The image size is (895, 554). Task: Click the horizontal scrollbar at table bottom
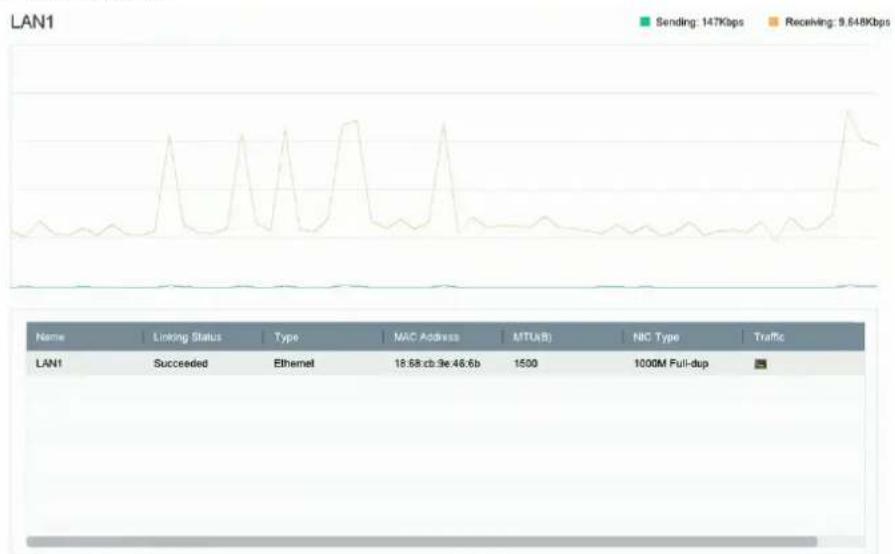click(x=422, y=541)
